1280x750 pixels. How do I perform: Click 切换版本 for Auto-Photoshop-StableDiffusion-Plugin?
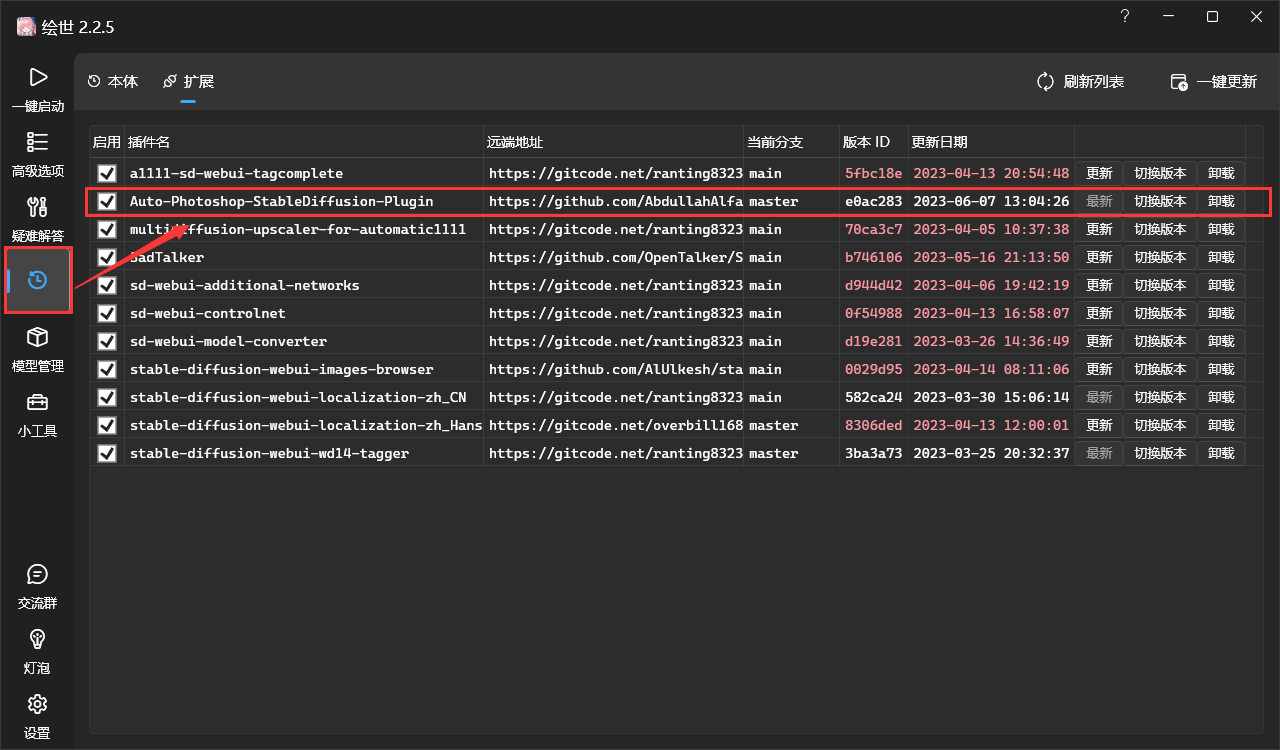(x=1160, y=201)
